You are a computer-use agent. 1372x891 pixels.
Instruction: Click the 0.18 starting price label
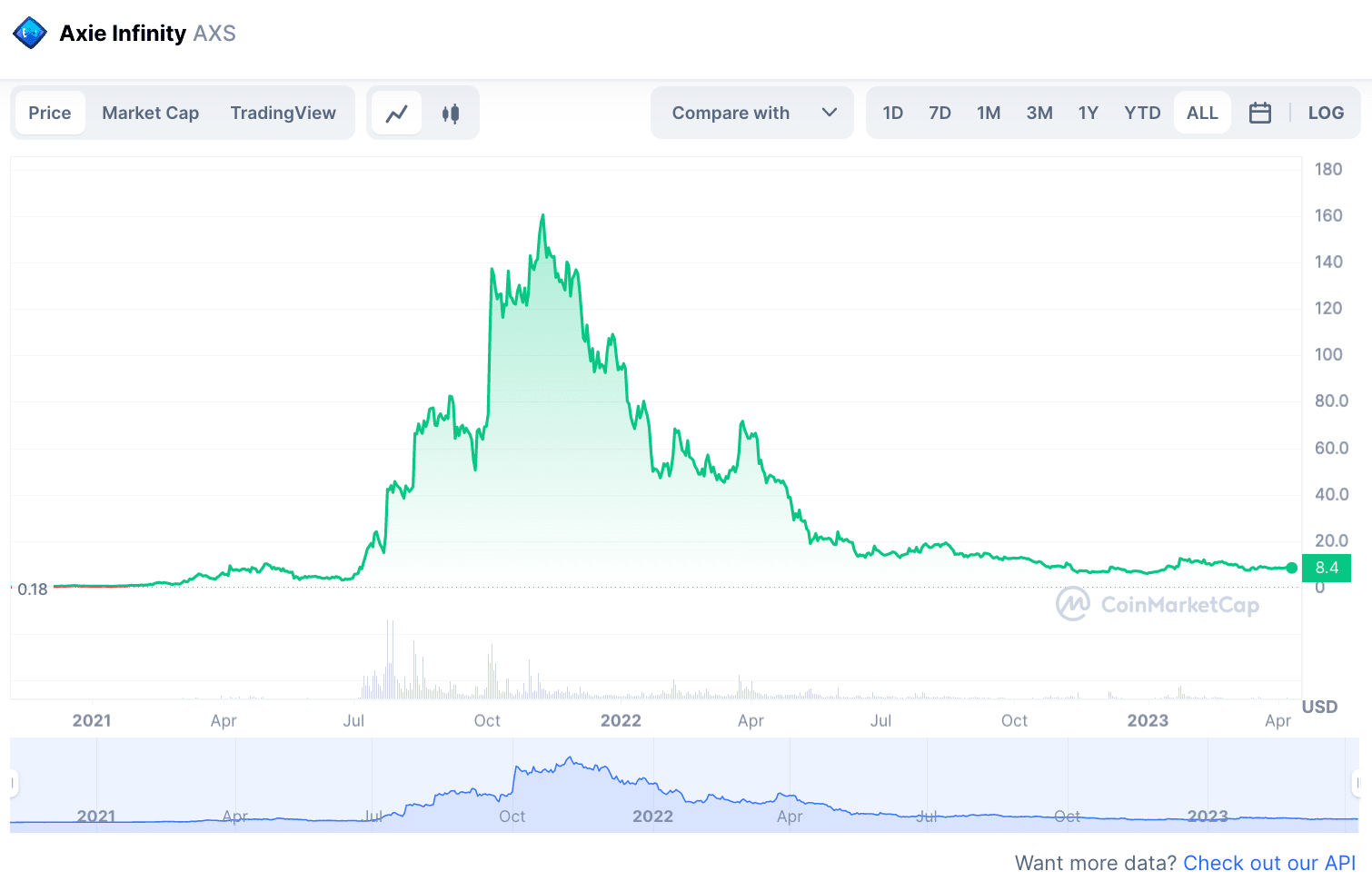point(33,589)
